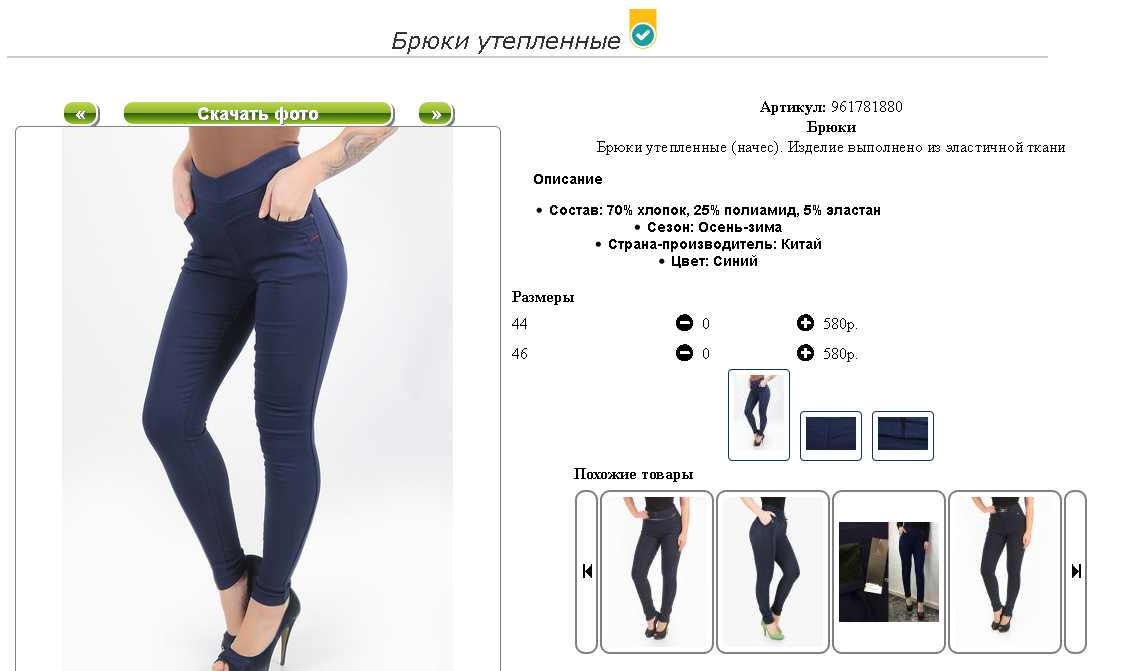Screen dimensions: 1125x671
Task: Advance similar products carousel to the end
Action: [x=1075, y=571]
